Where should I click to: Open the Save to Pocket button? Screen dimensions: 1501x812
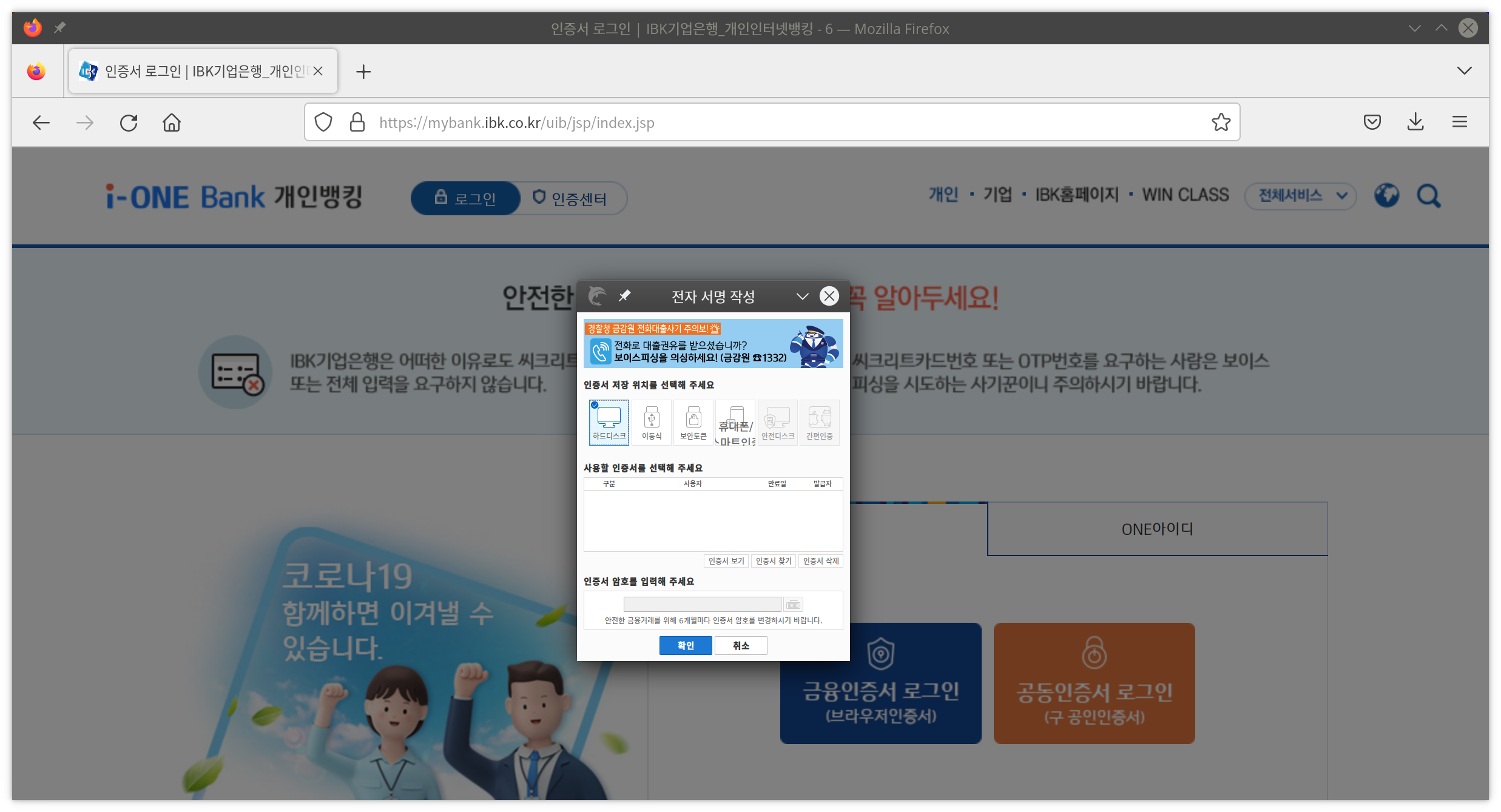(x=1372, y=122)
